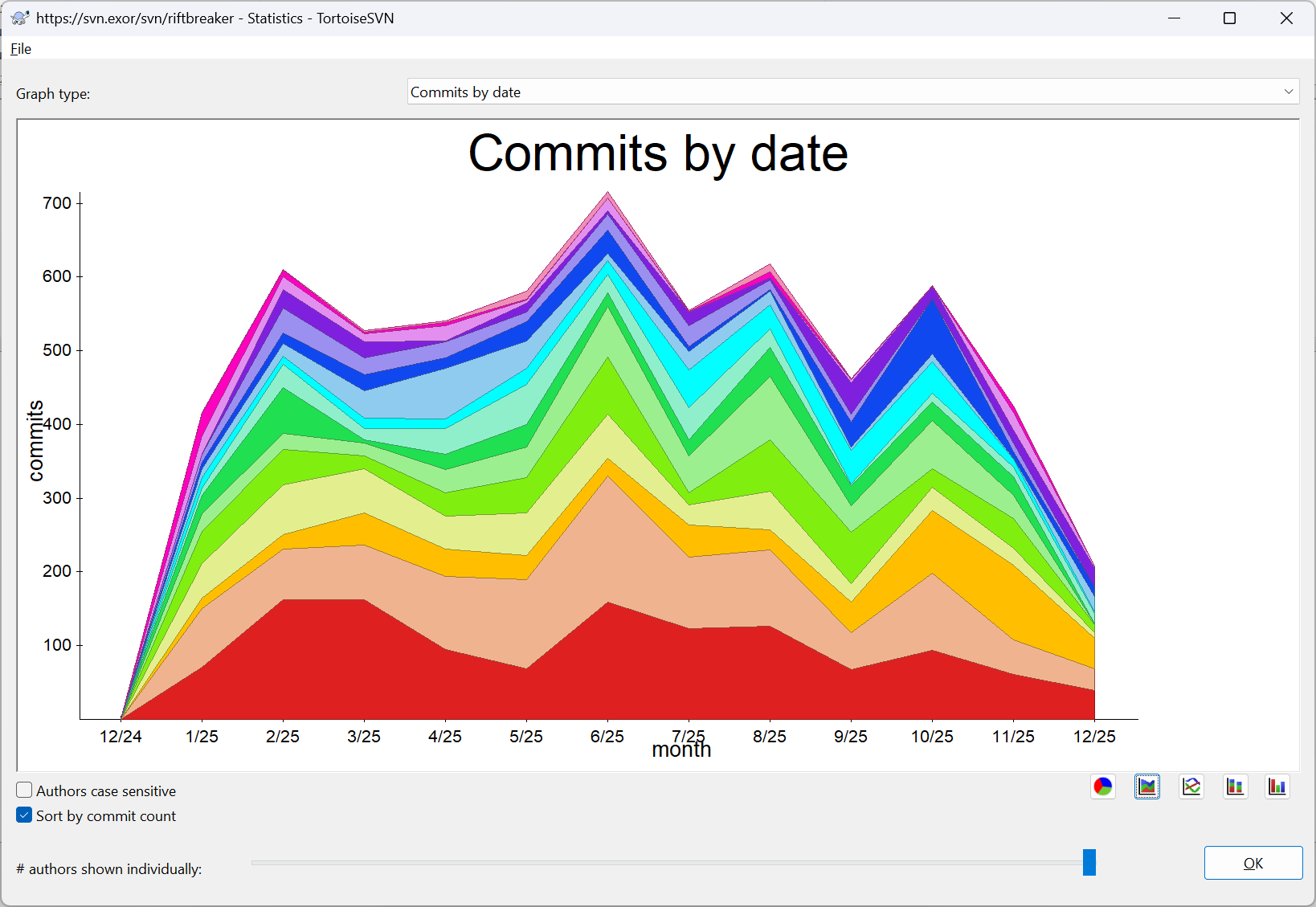Choose the stacked bar graph icon
Screen dimensions: 1316x907
coord(1235,786)
